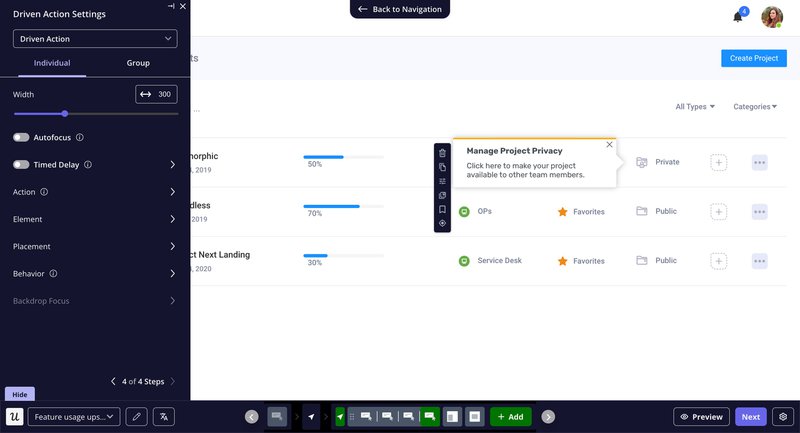
Task: Open the All Types filter dropdown
Action: coord(695,106)
